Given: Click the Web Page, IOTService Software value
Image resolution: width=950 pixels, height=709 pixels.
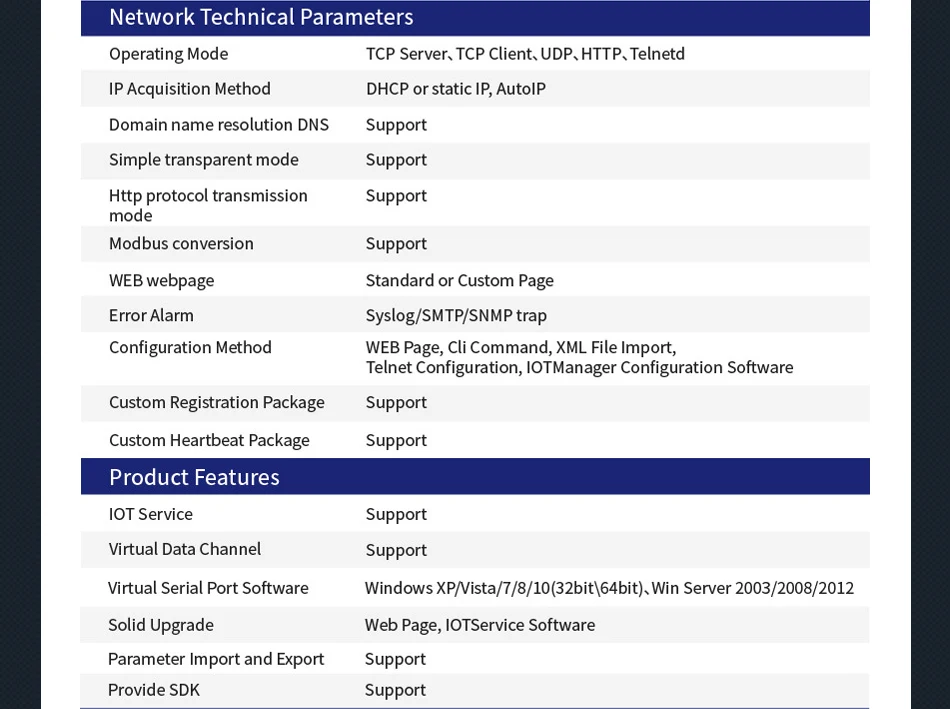Looking at the screenshot, I should (480, 626).
